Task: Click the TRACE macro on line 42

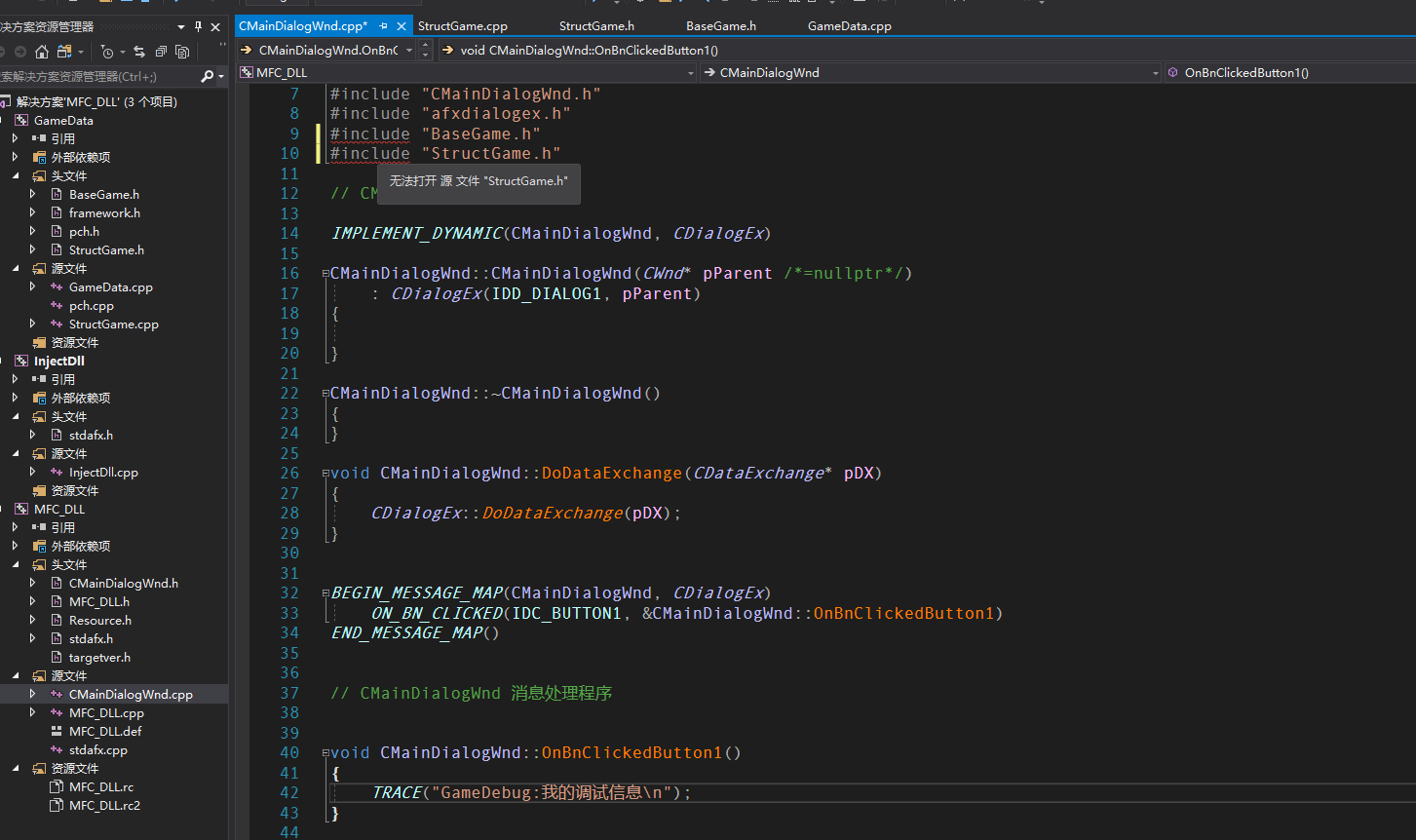Action: 397,793
